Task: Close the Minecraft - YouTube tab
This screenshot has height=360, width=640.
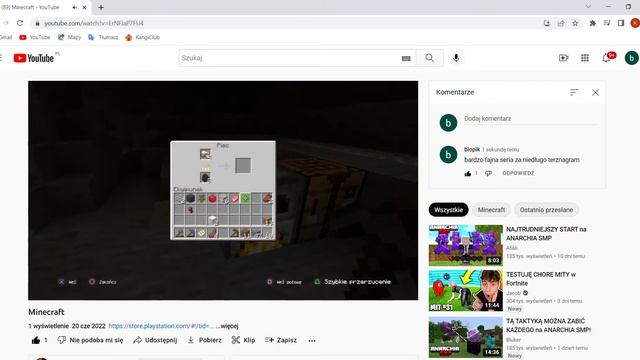Action: [x=84, y=7]
